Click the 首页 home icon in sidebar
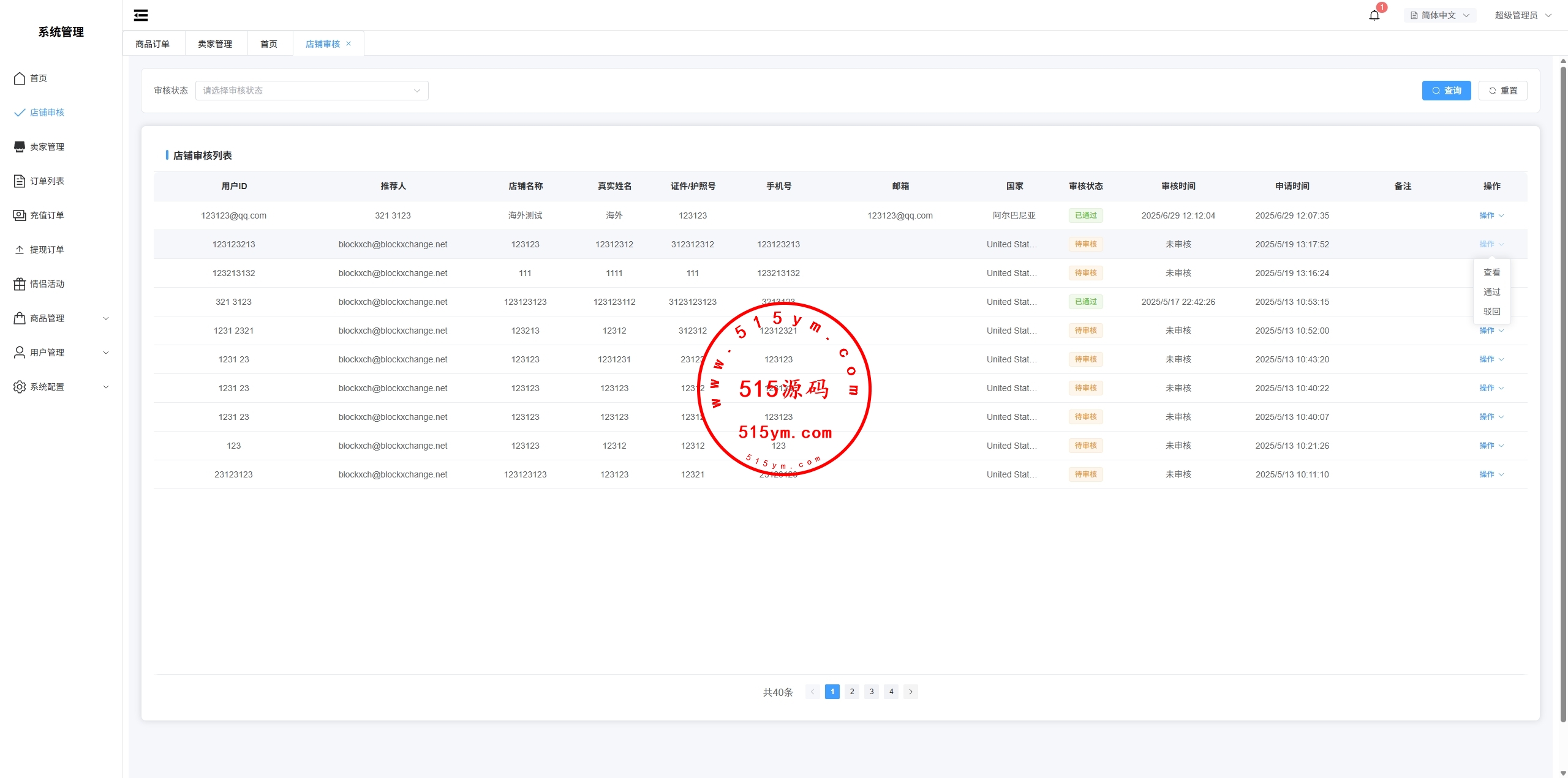Viewport: 1568px width, 778px height. (x=20, y=78)
